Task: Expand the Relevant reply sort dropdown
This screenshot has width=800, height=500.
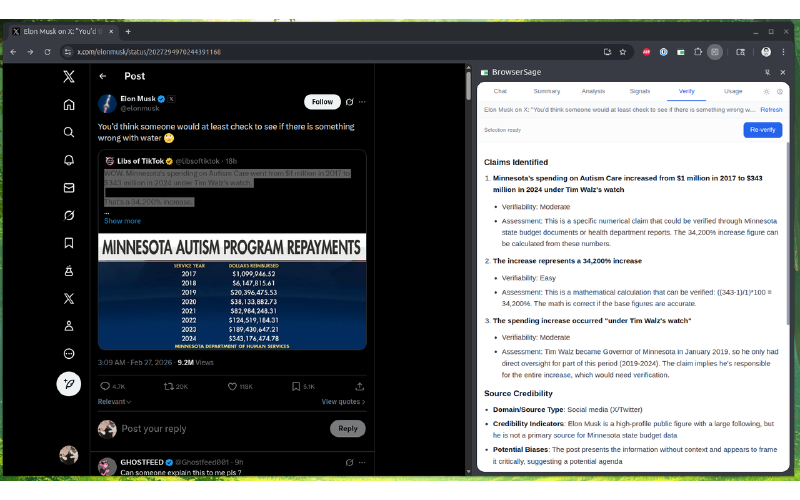Action: (x=114, y=402)
